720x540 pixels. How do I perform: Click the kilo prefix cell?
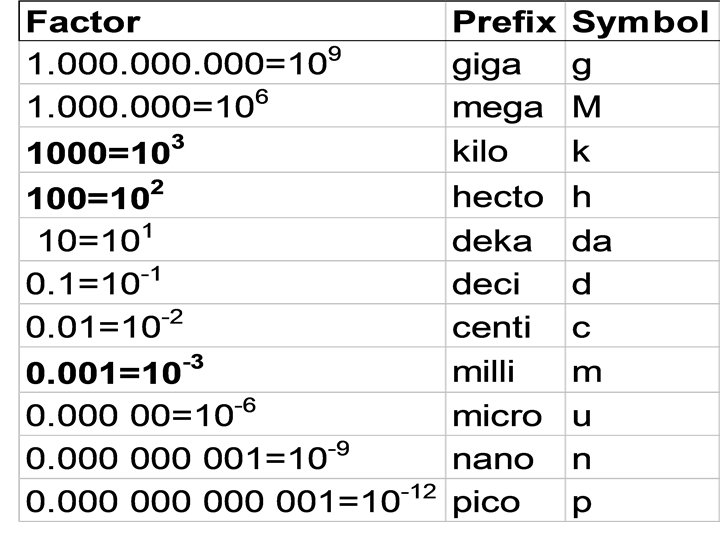[479, 152]
